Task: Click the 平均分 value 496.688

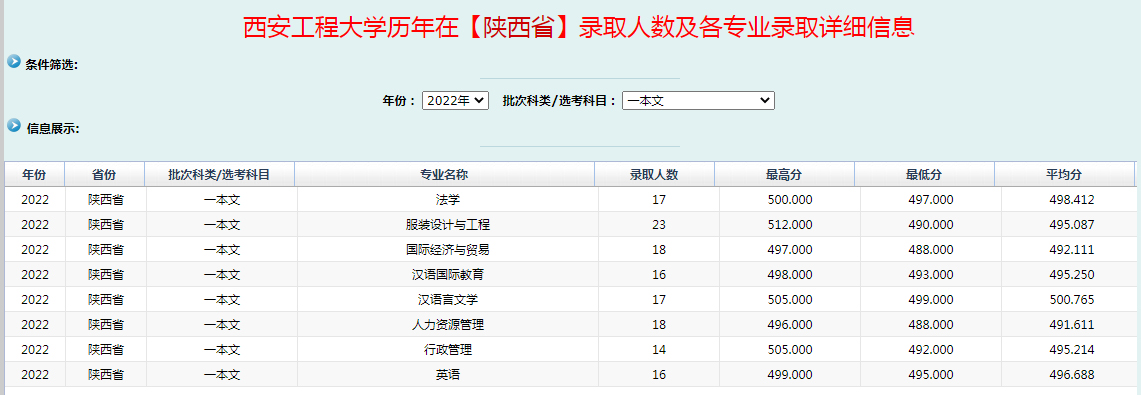Action: (x=1072, y=375)
